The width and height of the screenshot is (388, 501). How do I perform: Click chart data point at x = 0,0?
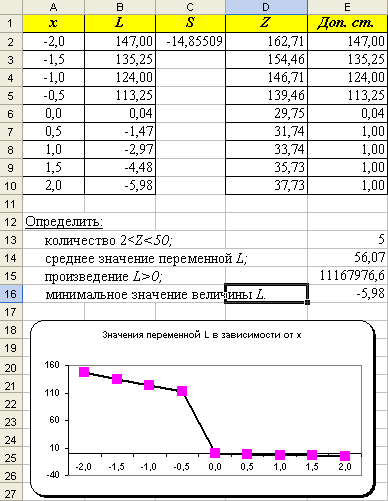[x=215, y=453]
